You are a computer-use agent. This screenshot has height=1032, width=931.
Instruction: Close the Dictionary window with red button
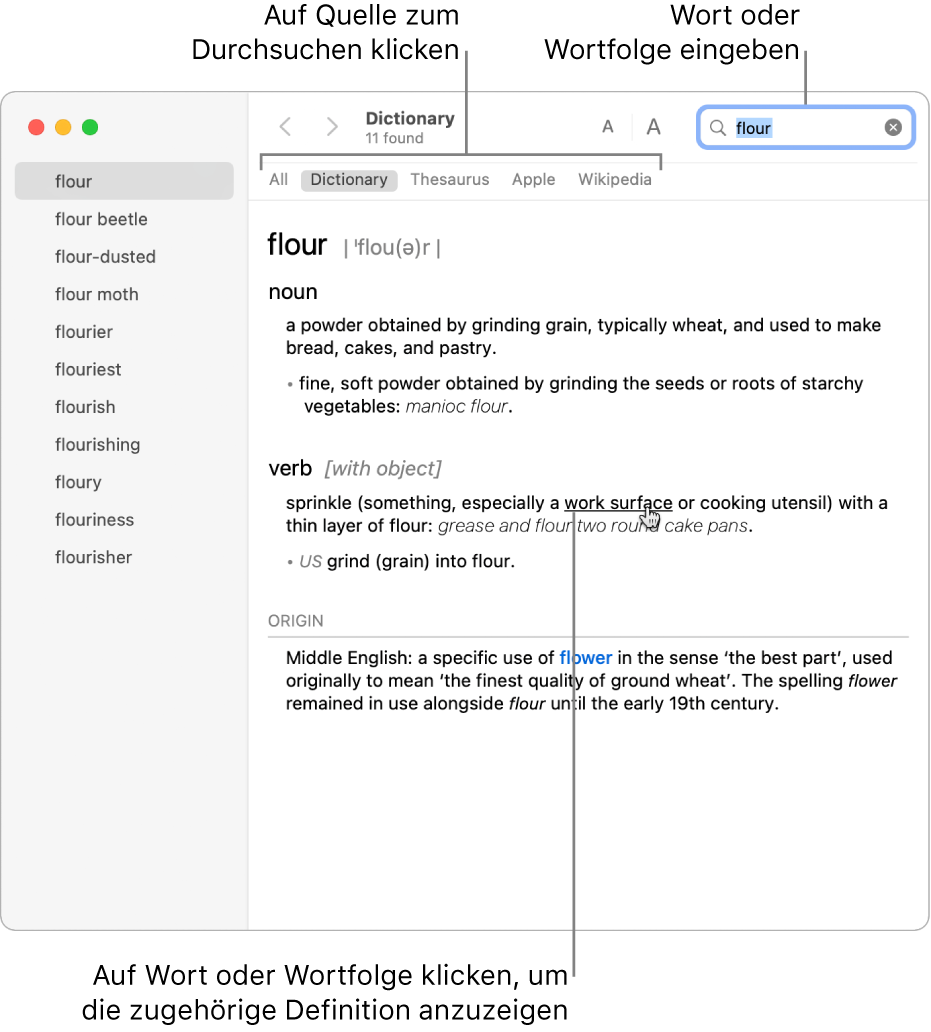(x=36, y=127)
